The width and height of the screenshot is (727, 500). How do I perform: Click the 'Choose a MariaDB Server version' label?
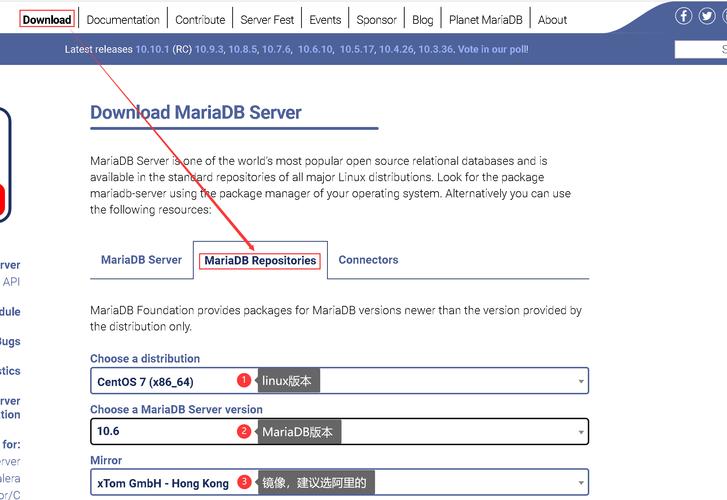[176, 410]
